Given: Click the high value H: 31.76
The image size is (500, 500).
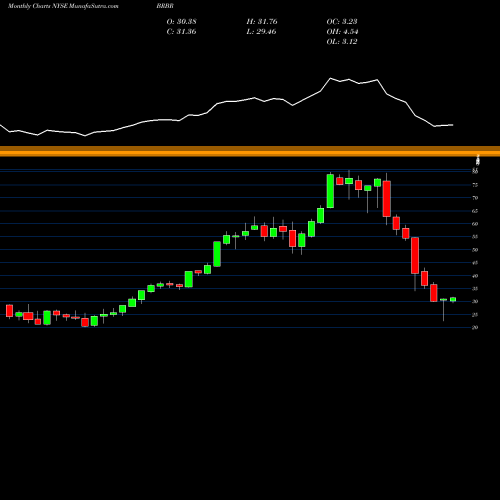Looking at the screenshot, I should [x=262, y=22].
